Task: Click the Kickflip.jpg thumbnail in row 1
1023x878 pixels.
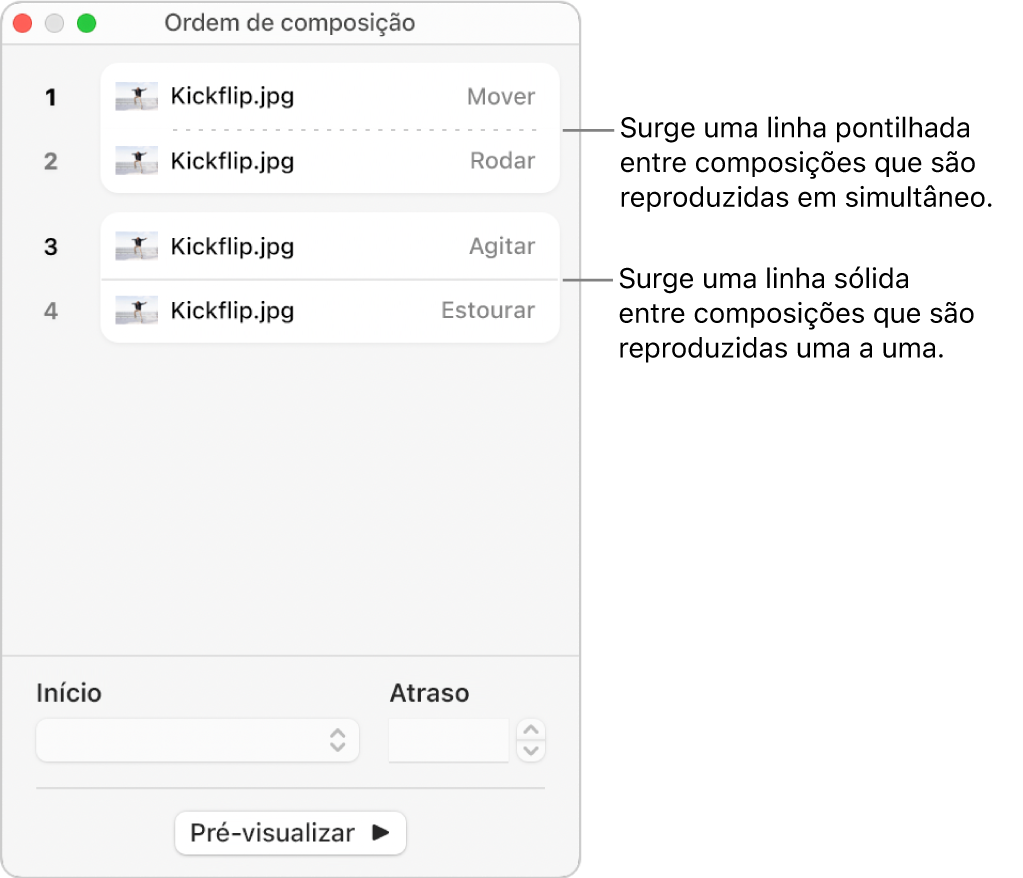Action: pyautogui.click(x=136, y=97)
